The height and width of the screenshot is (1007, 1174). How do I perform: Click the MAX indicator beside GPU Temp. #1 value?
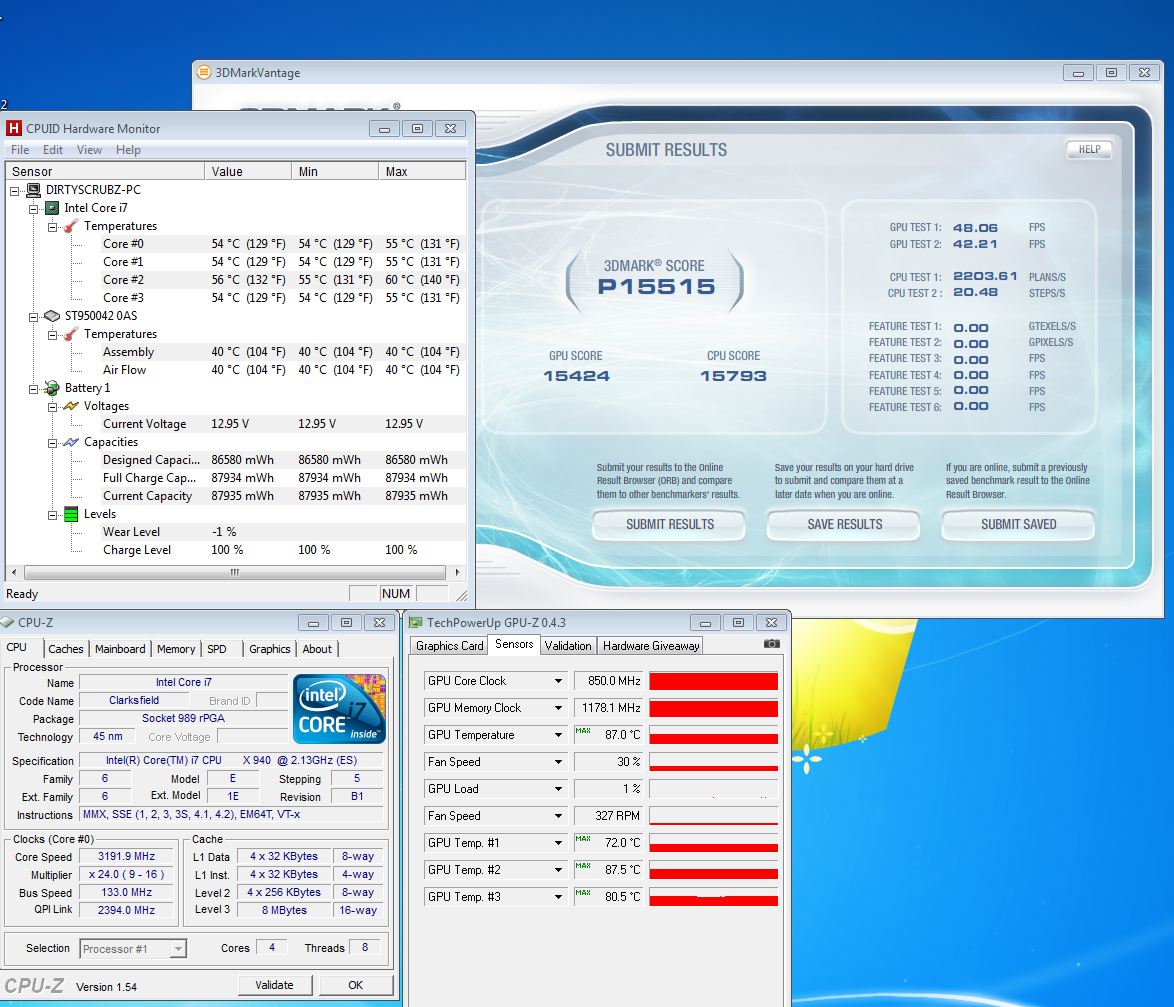pos(583,839)
